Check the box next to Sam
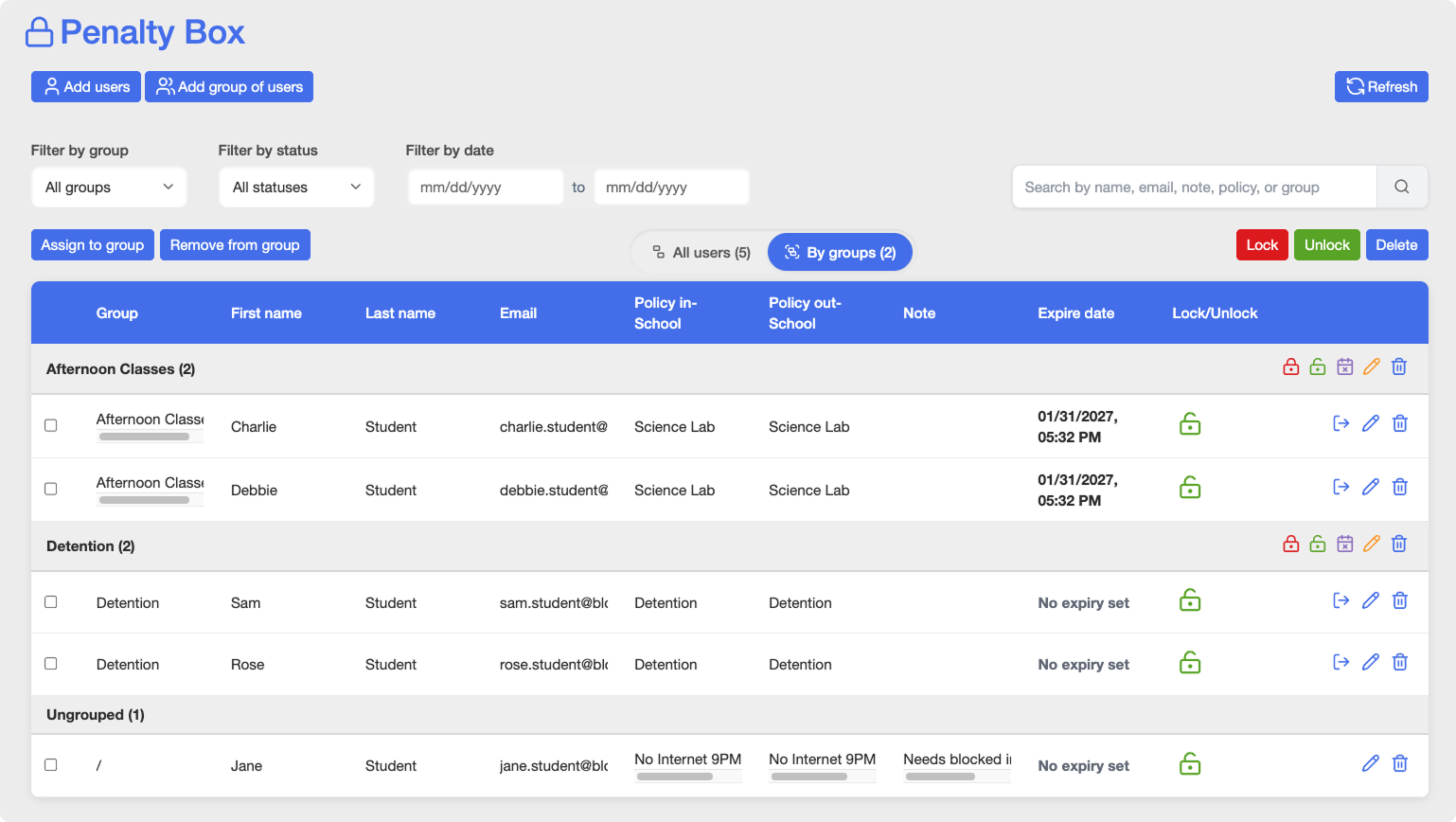 coord(51,602)
